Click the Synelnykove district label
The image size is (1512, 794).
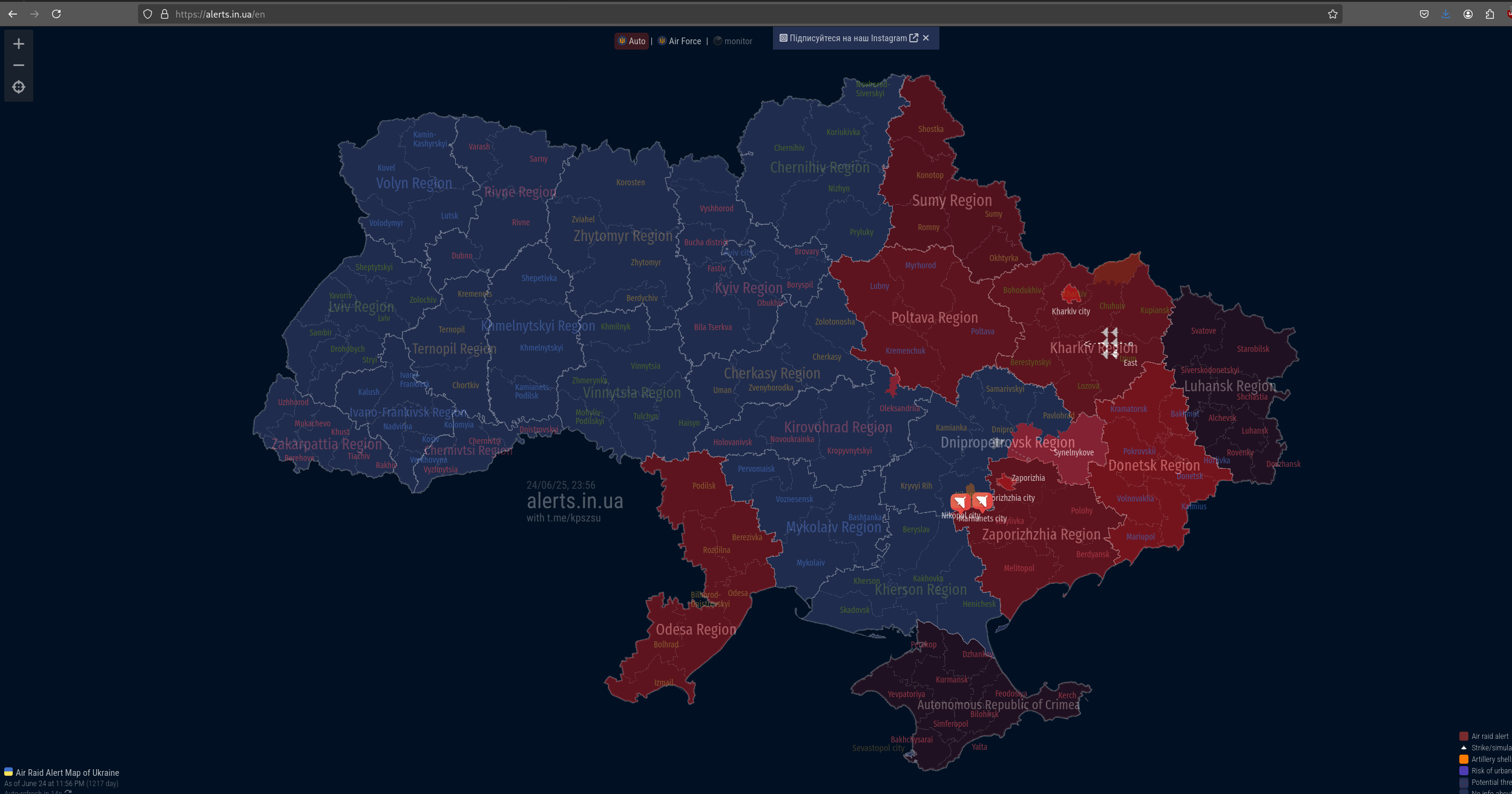tap(1074, 452)
